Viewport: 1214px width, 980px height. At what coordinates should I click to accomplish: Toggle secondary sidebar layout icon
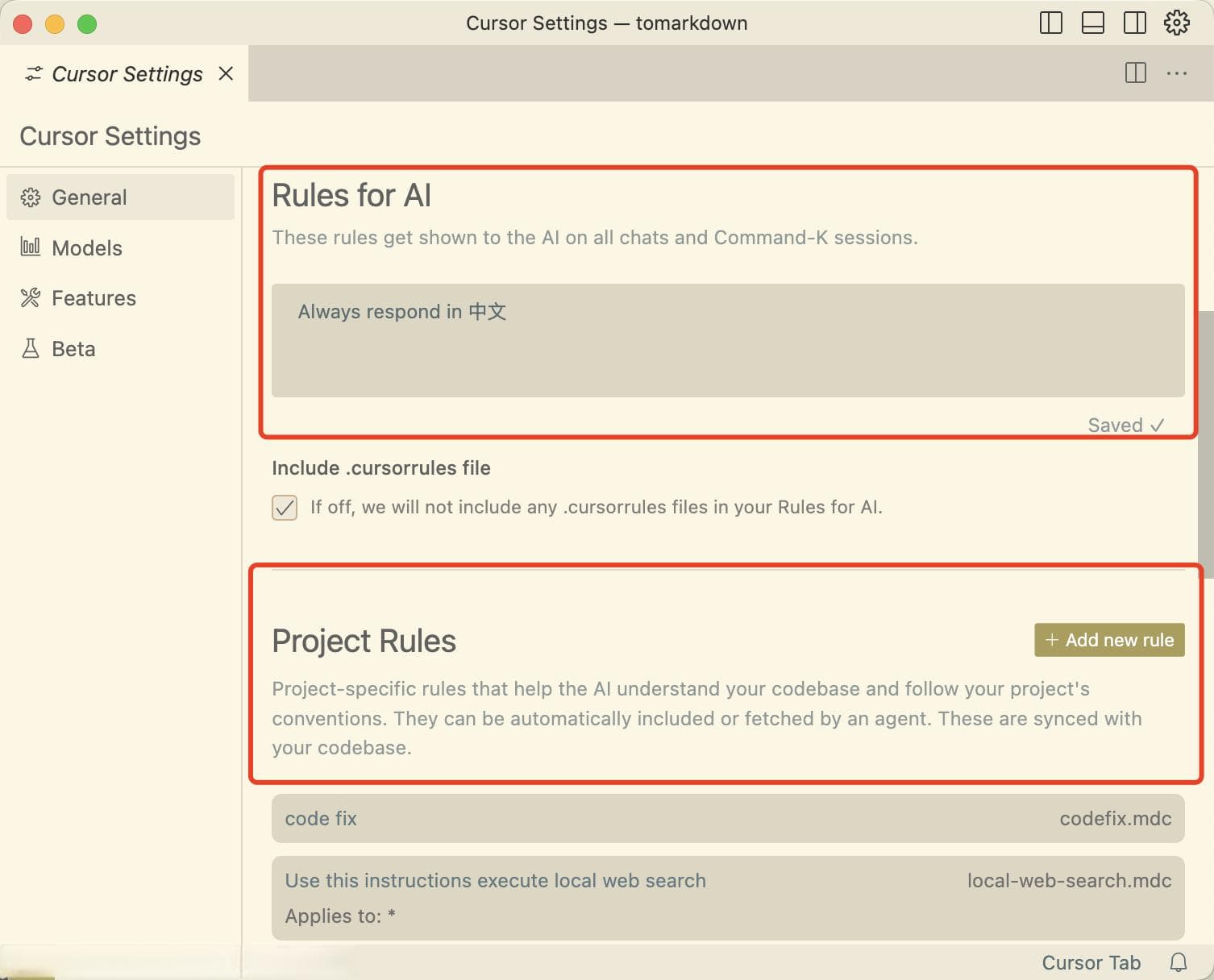pos(1135,23)
